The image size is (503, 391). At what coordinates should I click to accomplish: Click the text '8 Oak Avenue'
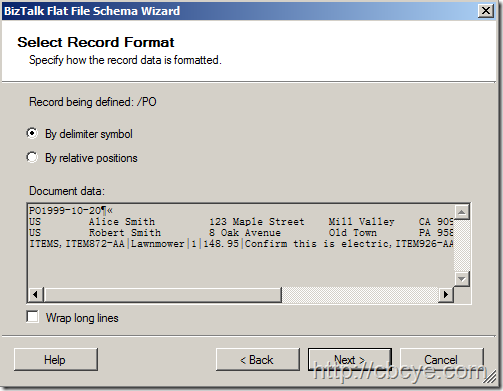[245, 233]
